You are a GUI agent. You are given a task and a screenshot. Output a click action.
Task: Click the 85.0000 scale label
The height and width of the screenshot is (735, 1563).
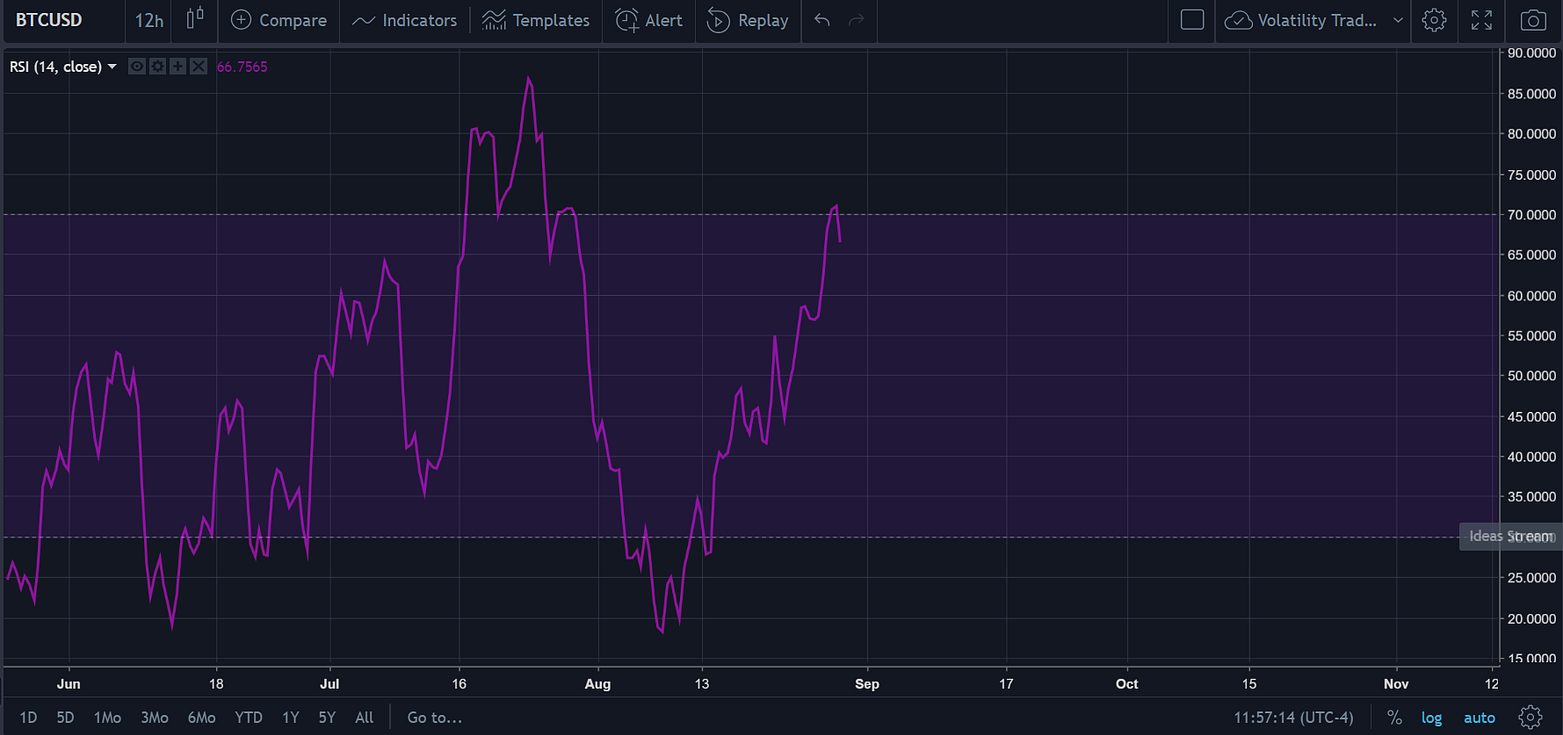1530,94
